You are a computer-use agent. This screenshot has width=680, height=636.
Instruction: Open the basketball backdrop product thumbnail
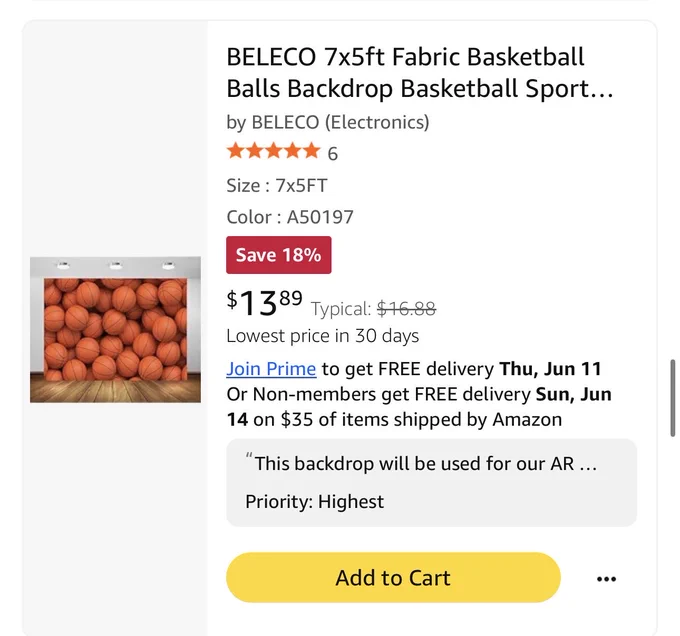[x=115, y=329]
